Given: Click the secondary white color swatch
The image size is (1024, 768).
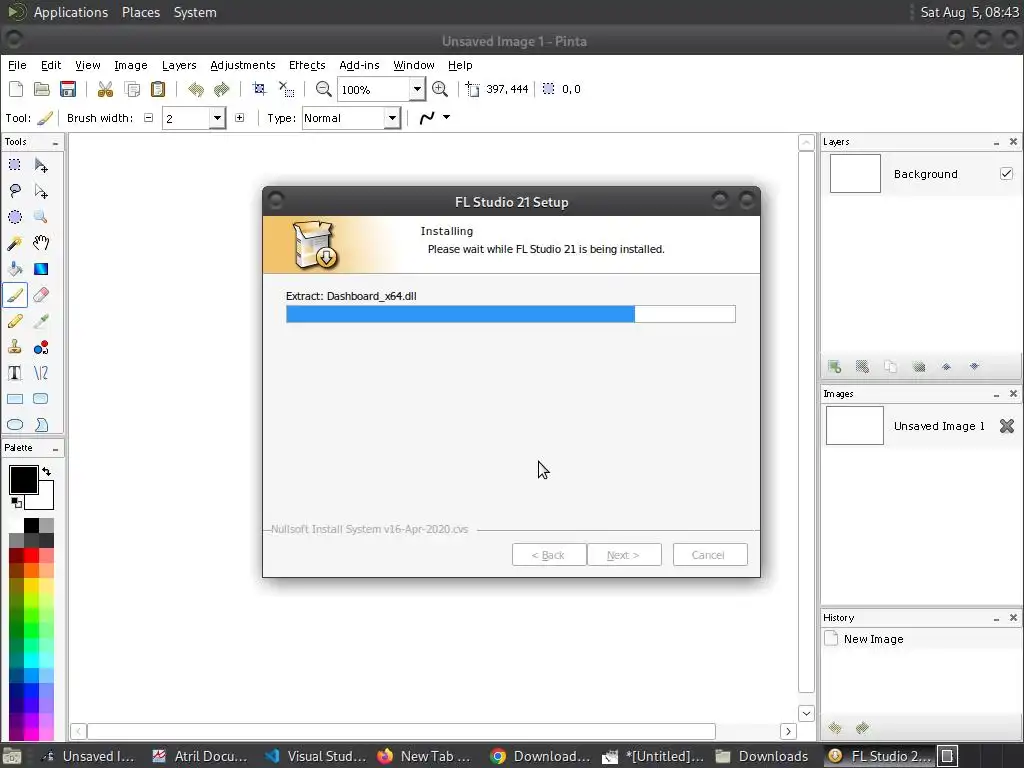Looking at the screenshot, I should coord(44,500).
